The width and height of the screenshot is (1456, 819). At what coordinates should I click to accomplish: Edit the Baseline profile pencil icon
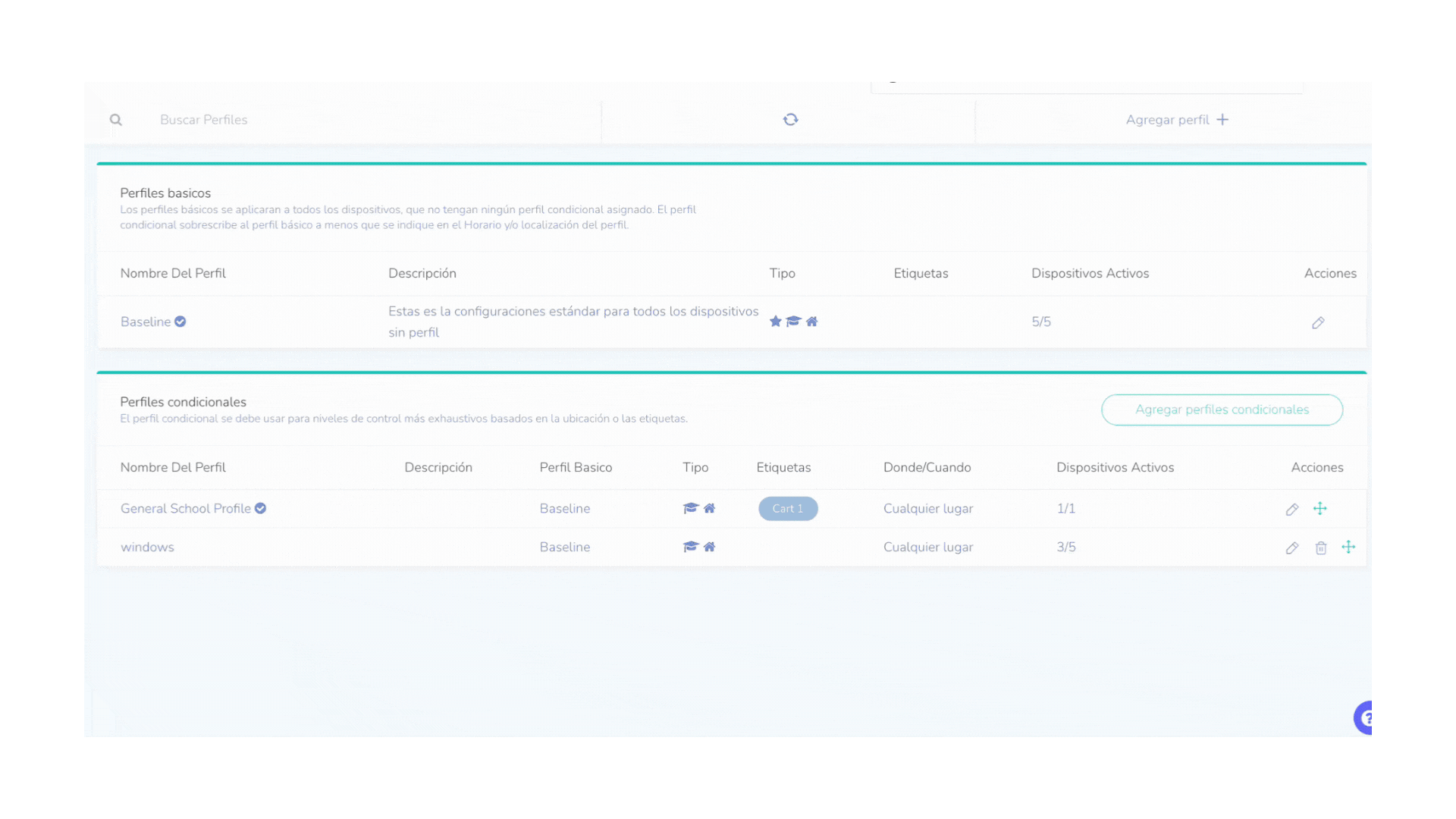pos(1318,323)
